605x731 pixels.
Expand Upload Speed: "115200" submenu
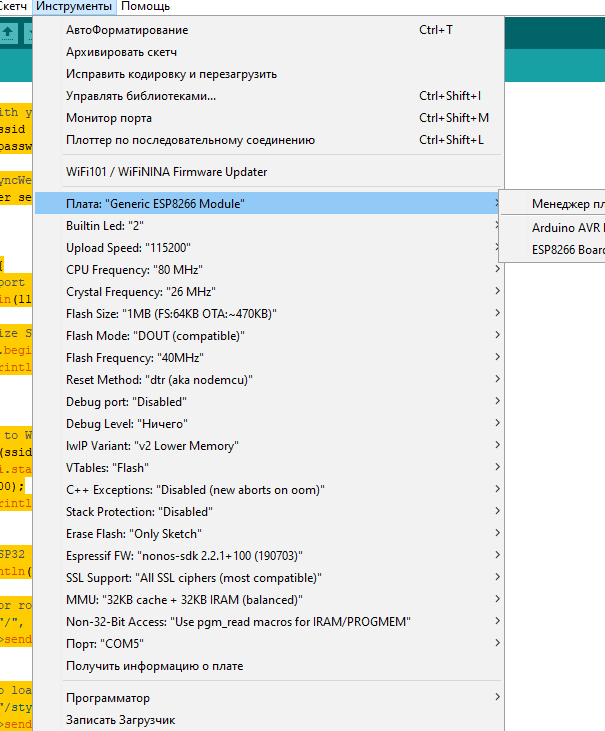269,248
